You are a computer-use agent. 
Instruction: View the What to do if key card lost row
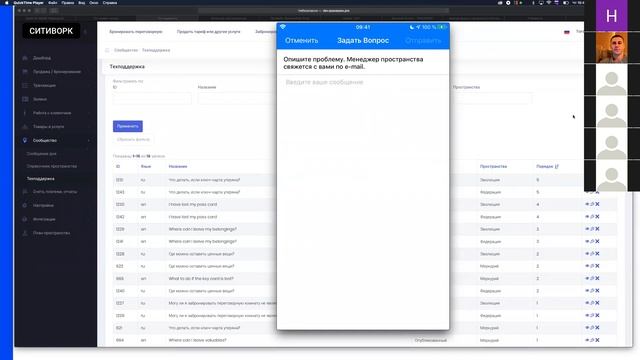(587, 278)
